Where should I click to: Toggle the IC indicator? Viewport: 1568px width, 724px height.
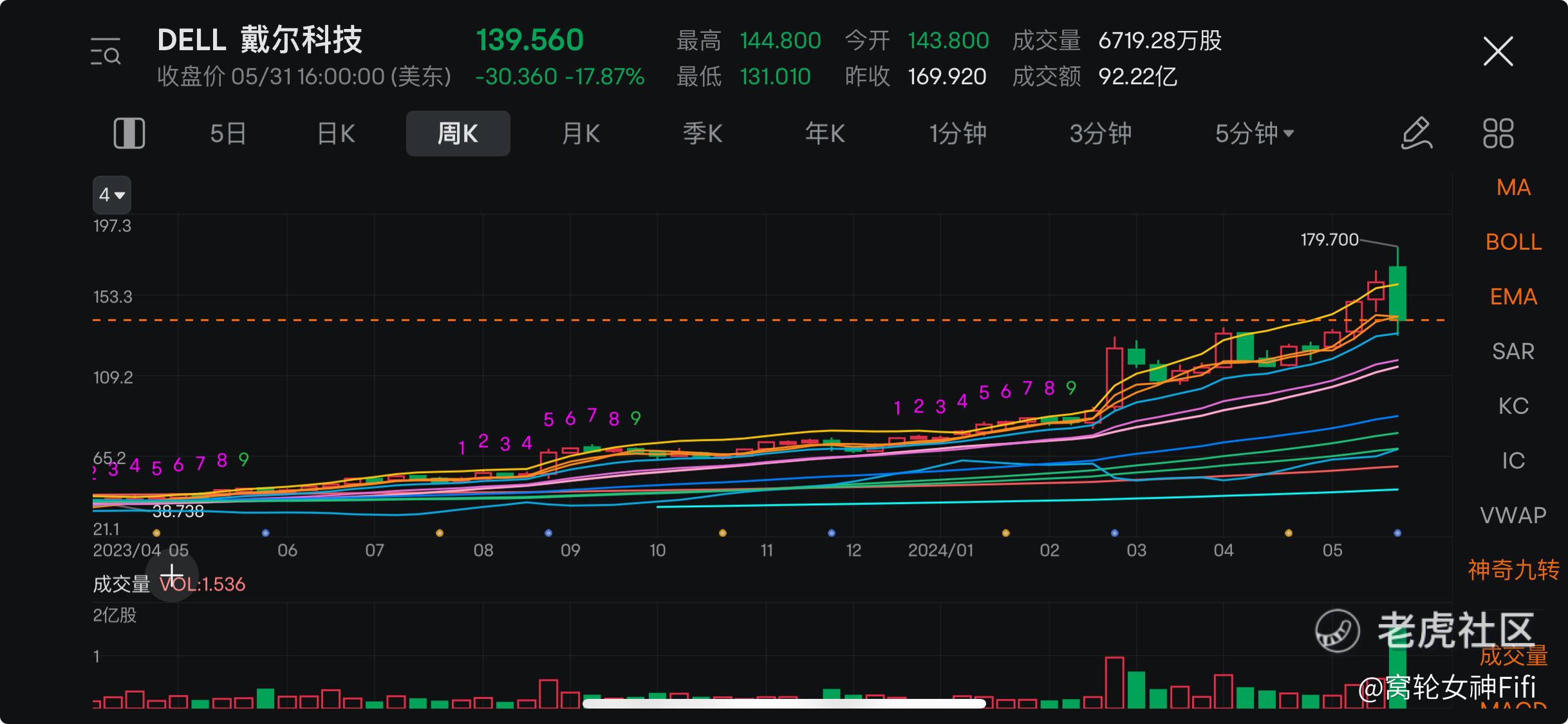[1513, 461]
